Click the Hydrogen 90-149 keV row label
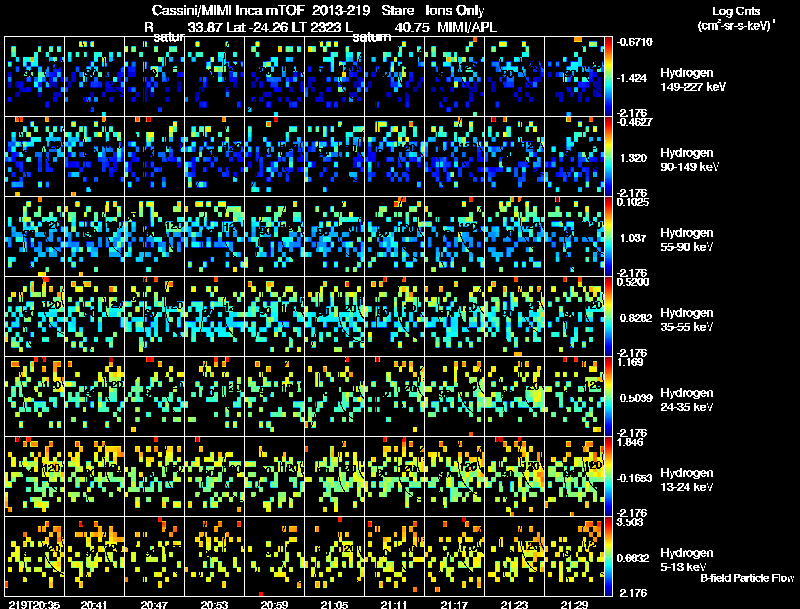The height and width of the screenshot is (609, 800). 689,160
